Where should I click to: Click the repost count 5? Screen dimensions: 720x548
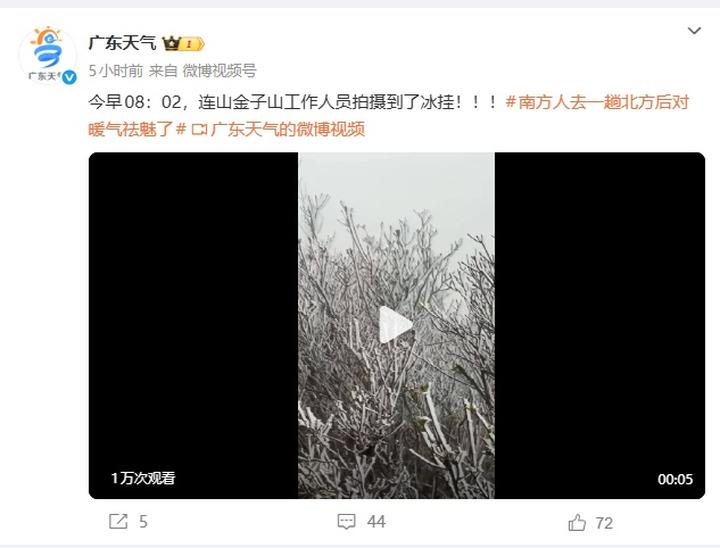(x=143, y=522)
